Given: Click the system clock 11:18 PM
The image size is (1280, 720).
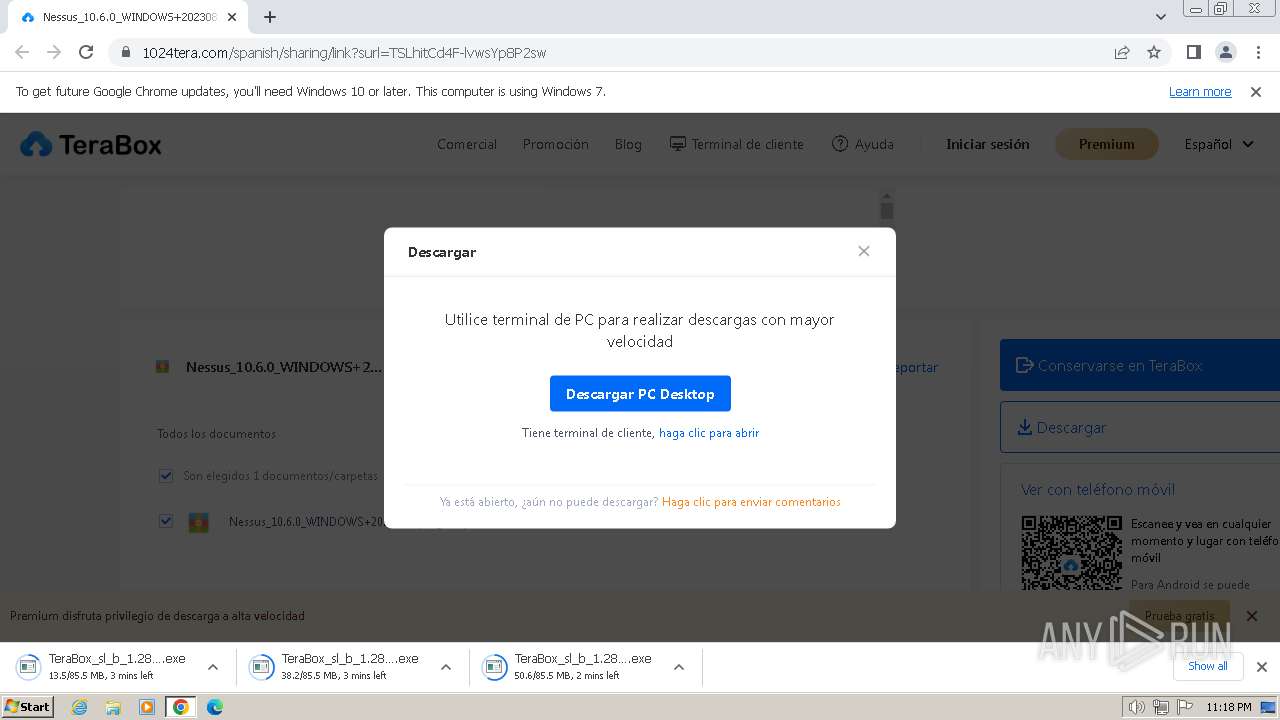Looking at the screenshot, I should [1229, 707].
